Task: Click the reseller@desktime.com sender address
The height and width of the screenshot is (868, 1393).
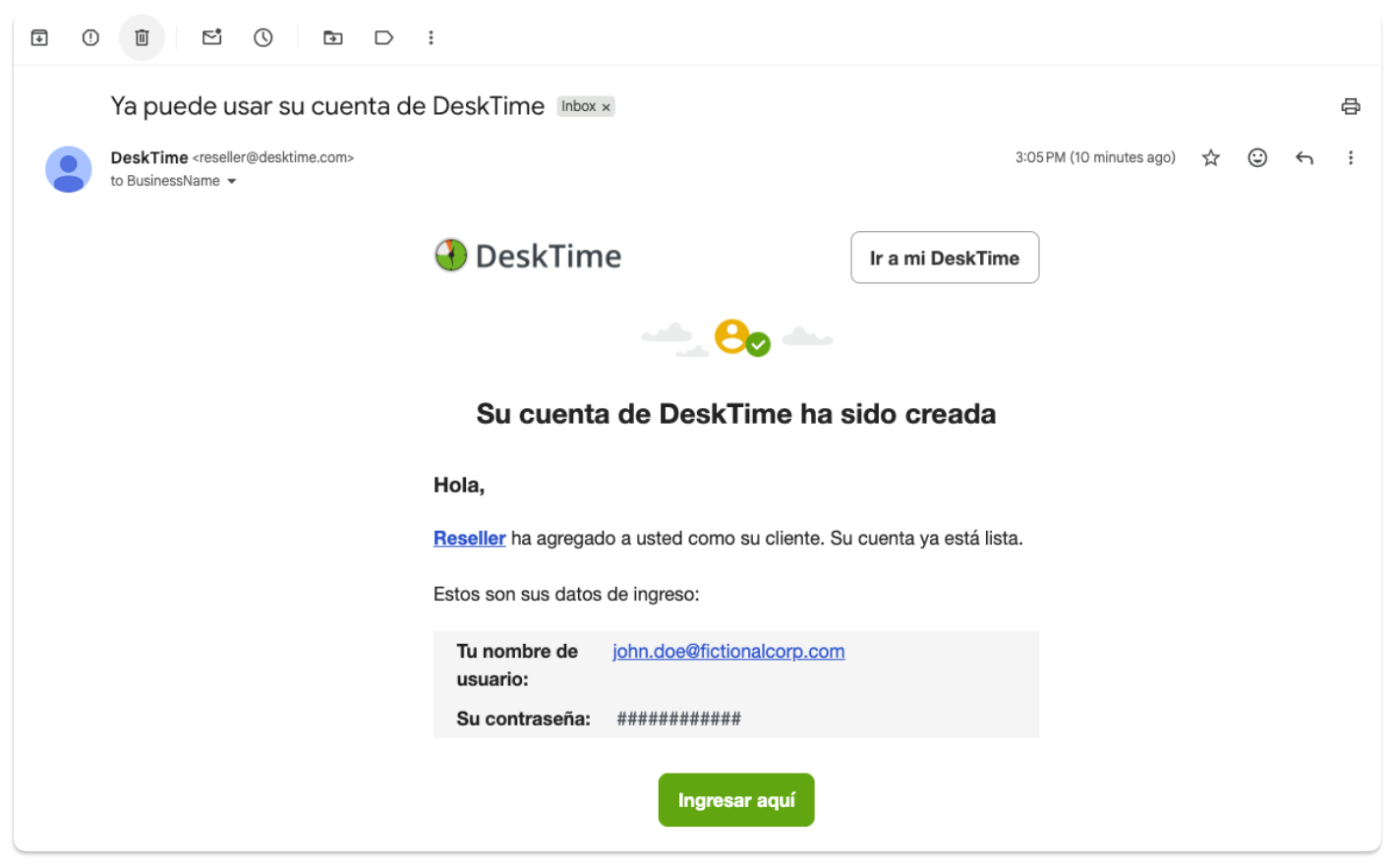Action: click(273, 157)
